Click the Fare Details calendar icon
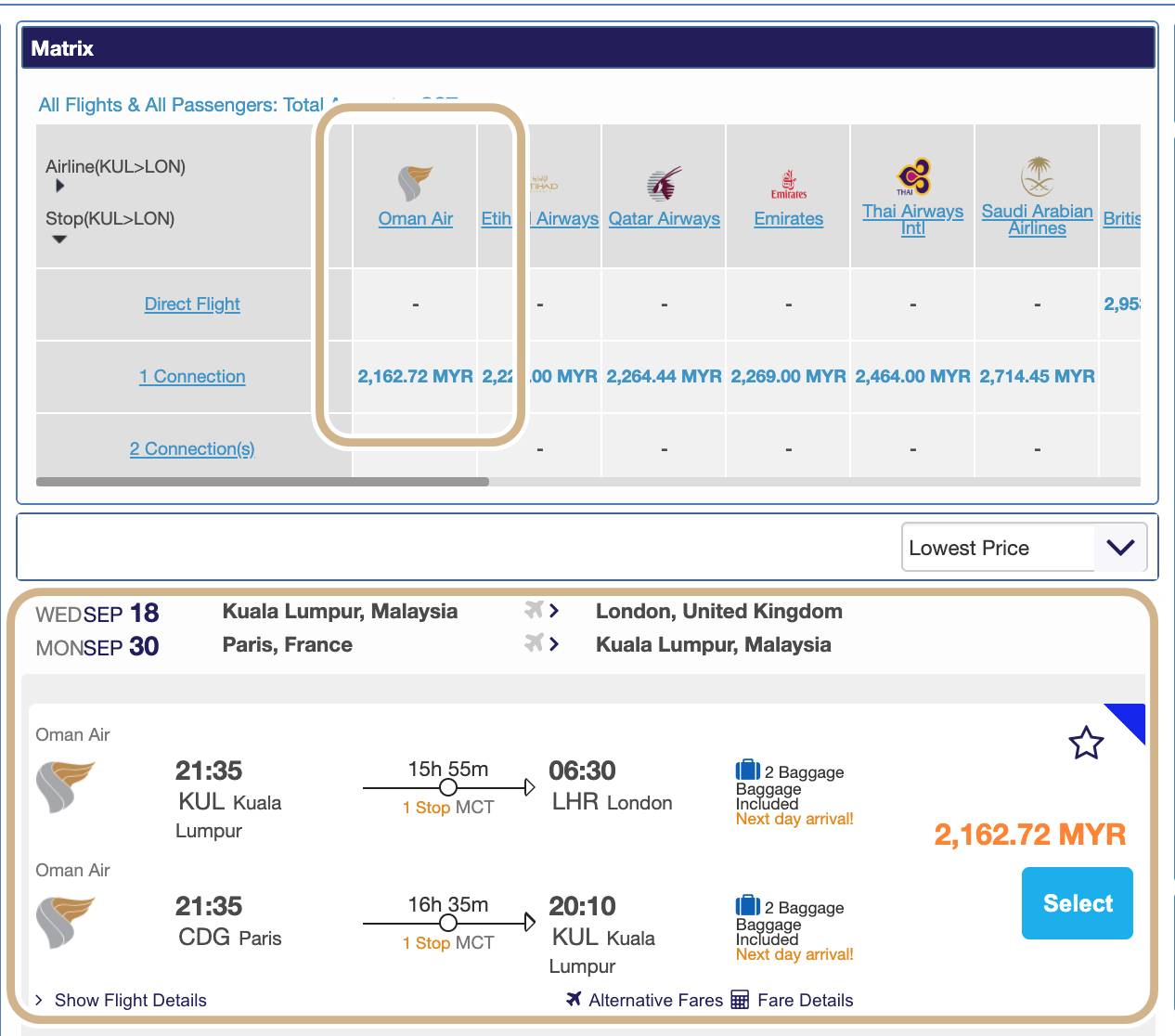This screenshot has width=1175, height=1036. click(x=740, y=1000)
